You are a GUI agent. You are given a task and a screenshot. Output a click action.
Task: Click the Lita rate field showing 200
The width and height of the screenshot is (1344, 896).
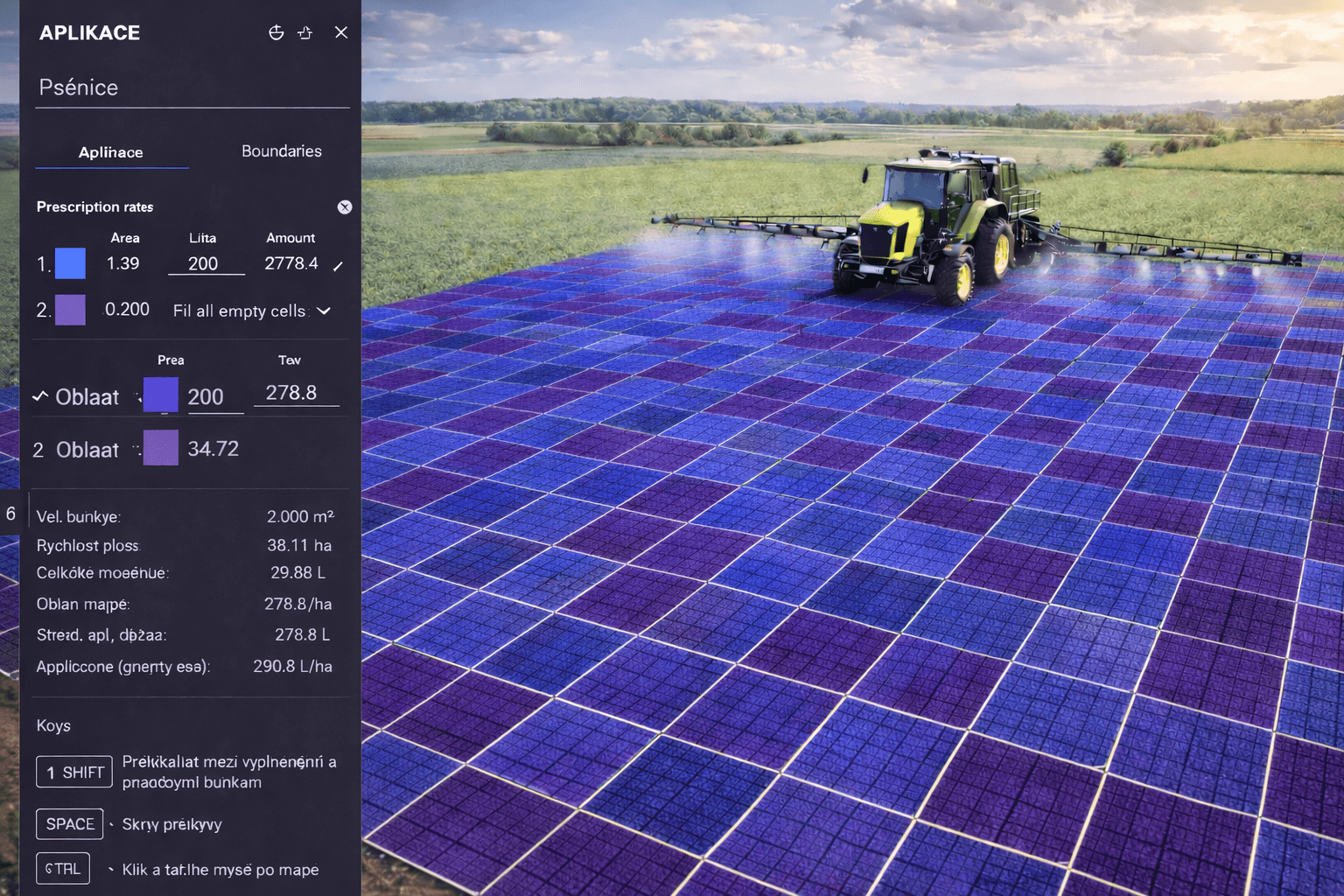coord(205,263)
